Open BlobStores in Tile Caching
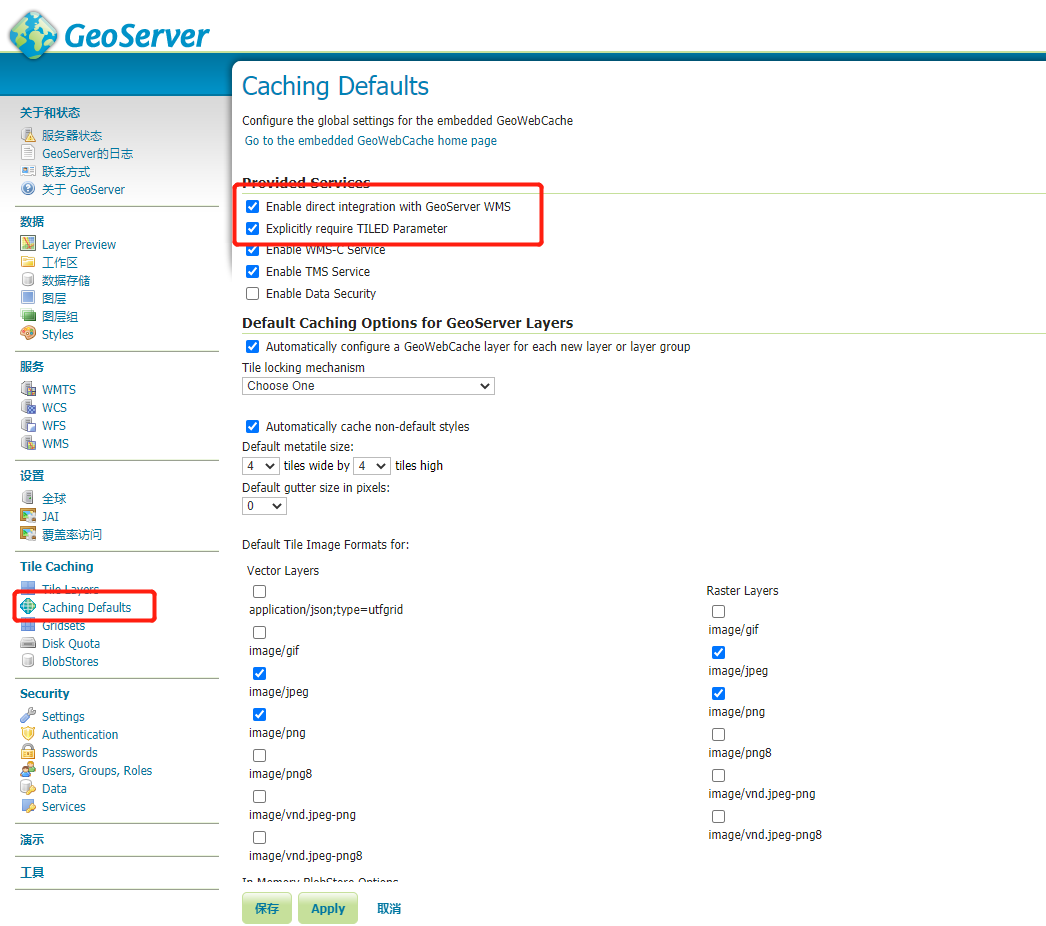 [x=70, y=661]
